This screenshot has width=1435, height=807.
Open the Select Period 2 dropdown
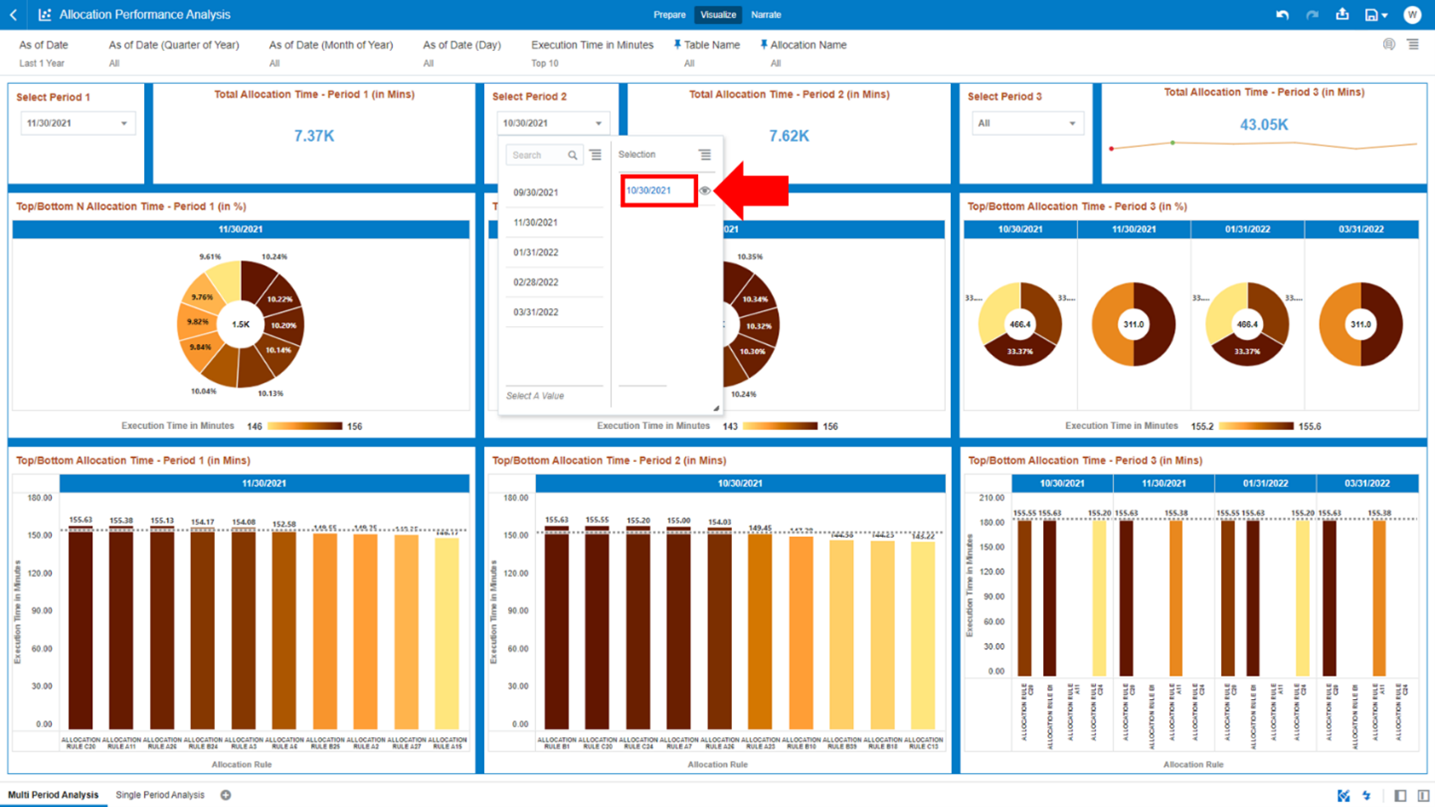553,123
